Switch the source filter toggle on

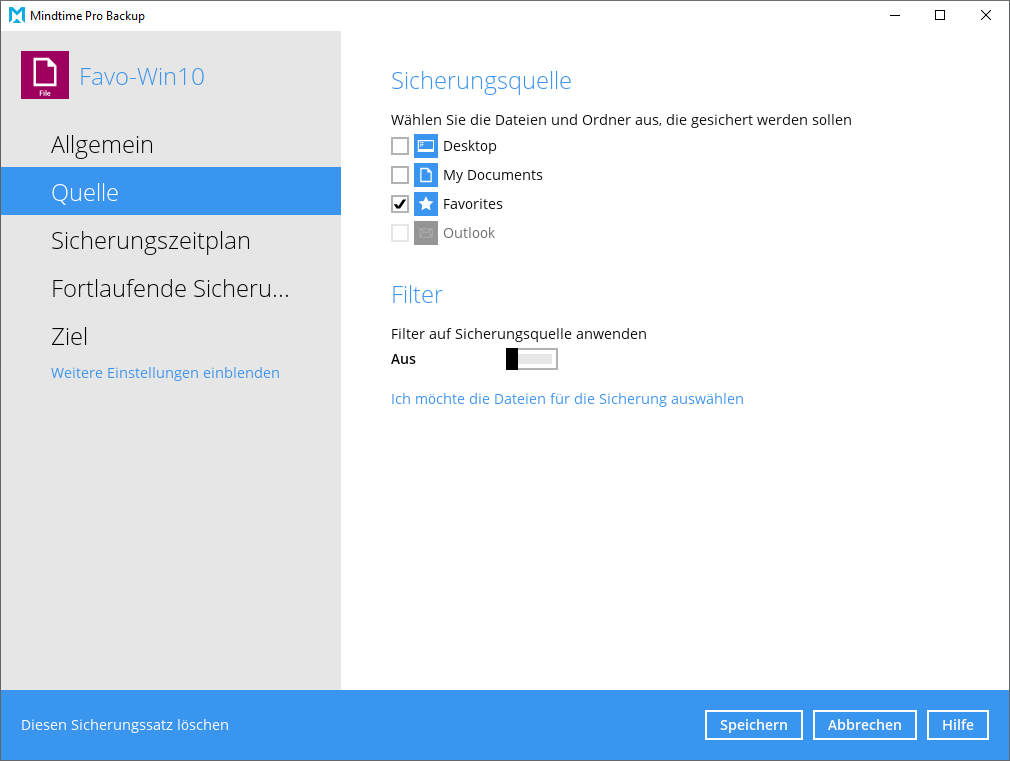pos(531,359)
